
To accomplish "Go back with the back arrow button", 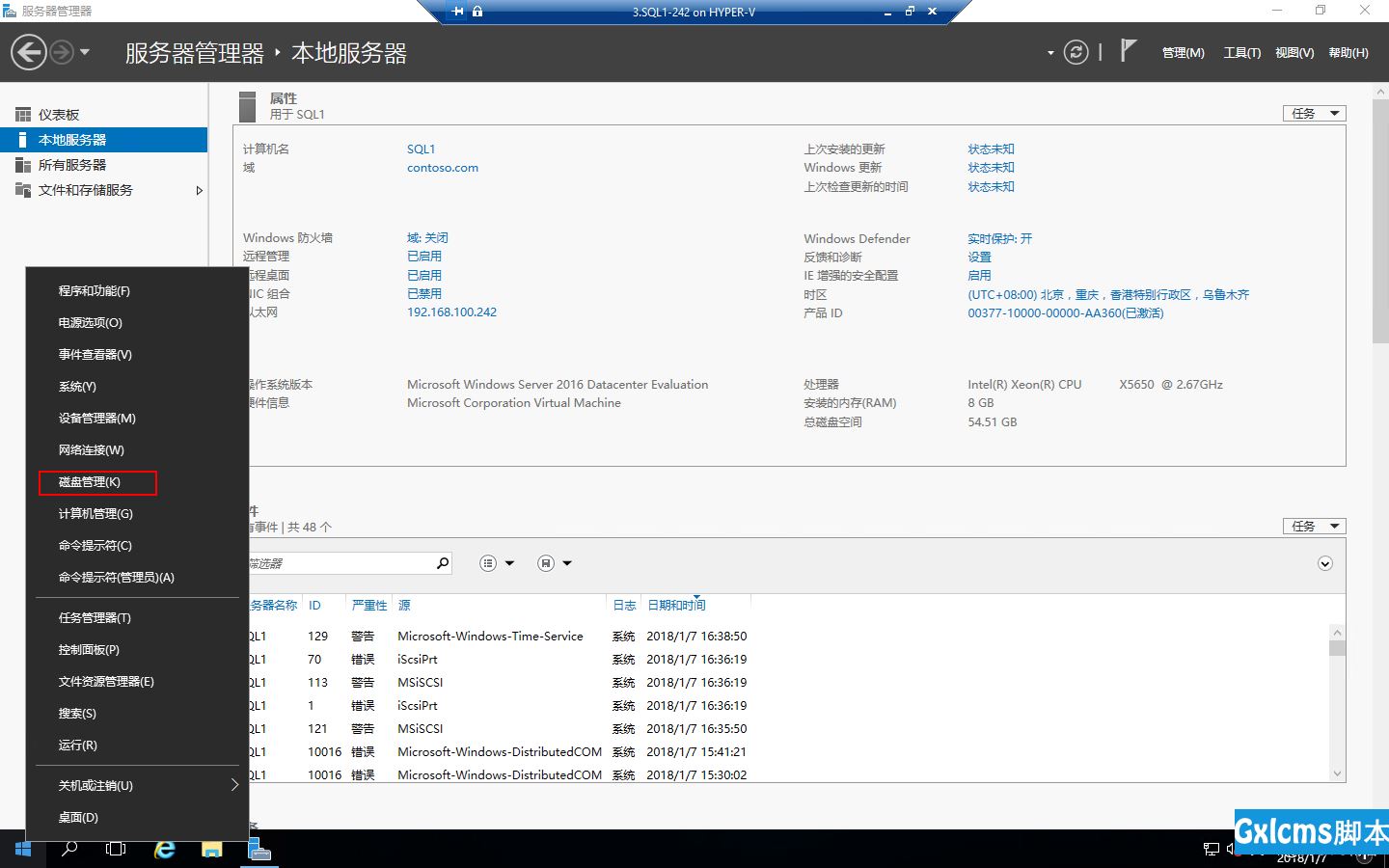I will click(29, 52).
